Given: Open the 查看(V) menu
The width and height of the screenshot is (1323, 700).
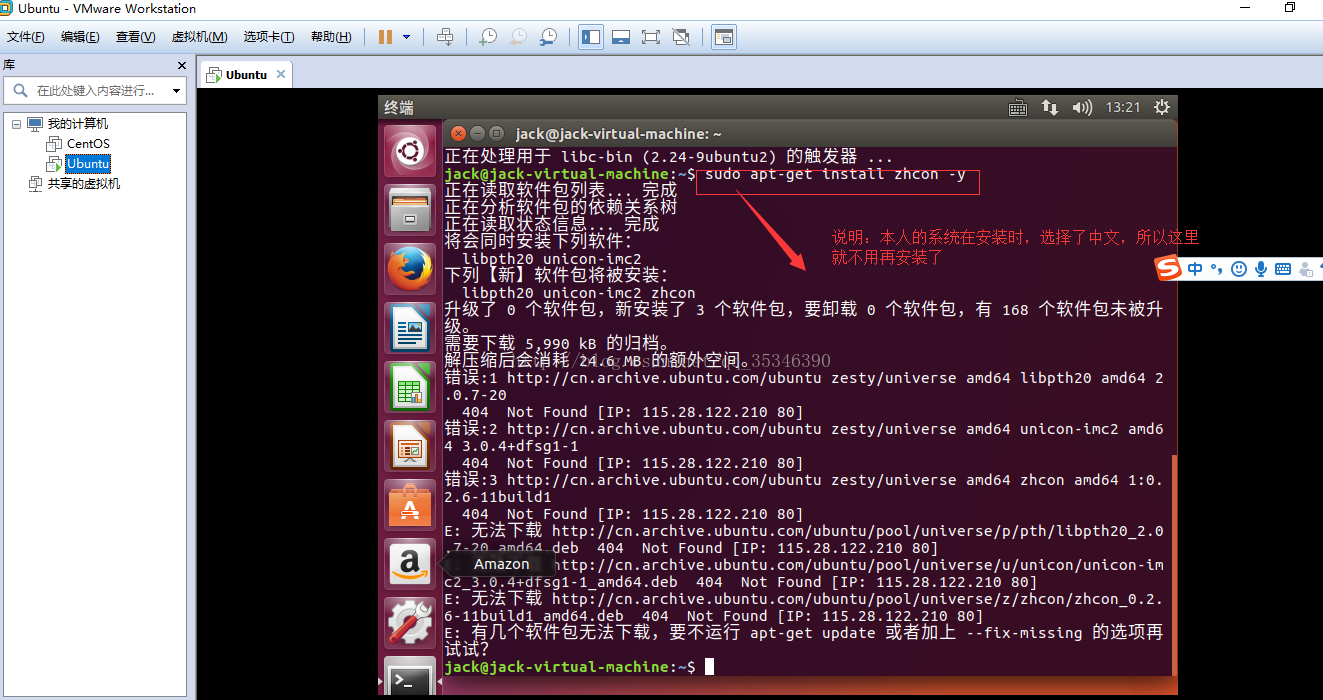Looking at the screenshot, I should (x=136, y=37).
